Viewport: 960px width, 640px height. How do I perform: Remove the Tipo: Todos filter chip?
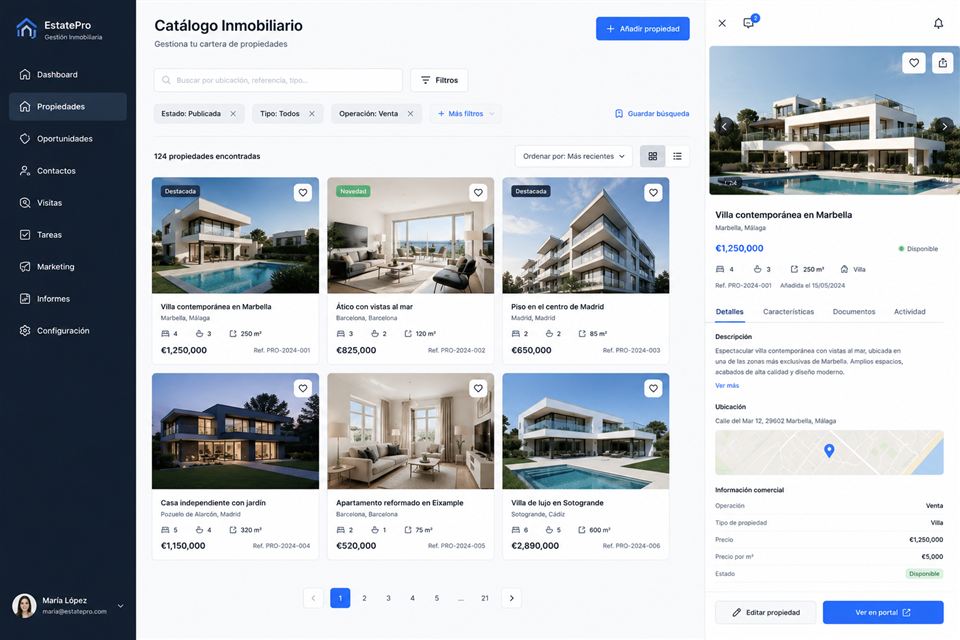pos(312,114)
